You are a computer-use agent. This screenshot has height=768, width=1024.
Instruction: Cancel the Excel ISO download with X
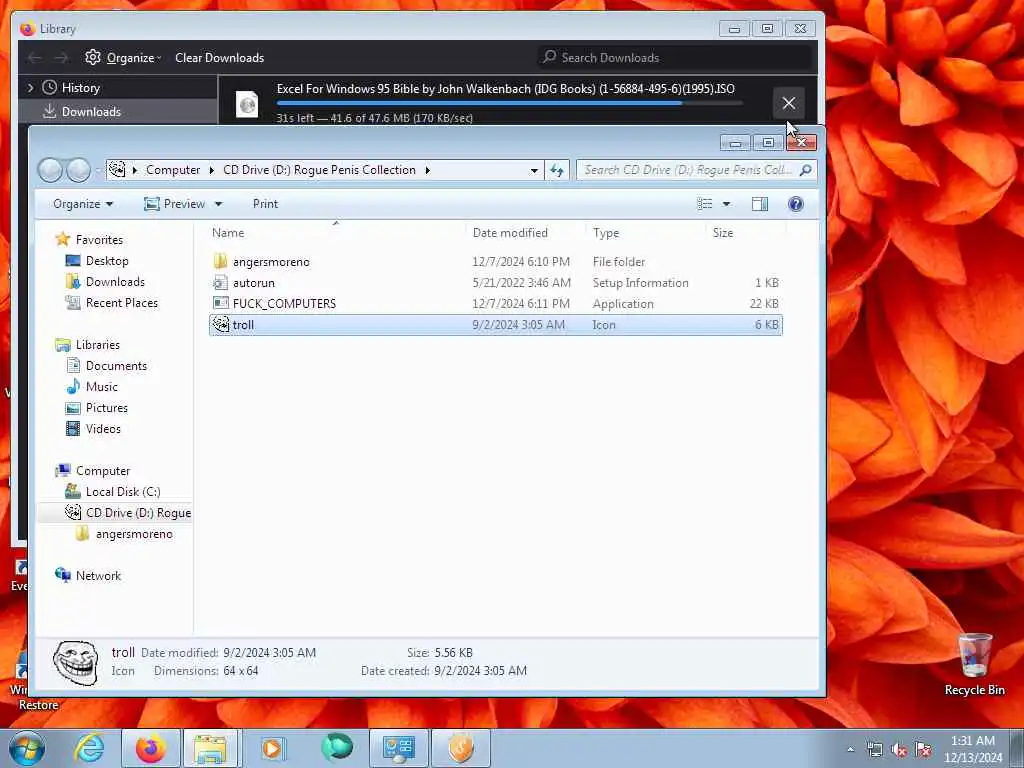tap(789, 103)
